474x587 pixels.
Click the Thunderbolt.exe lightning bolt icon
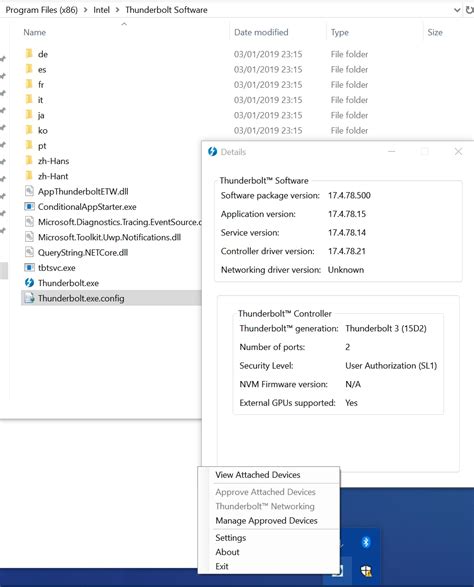(29, 283)
